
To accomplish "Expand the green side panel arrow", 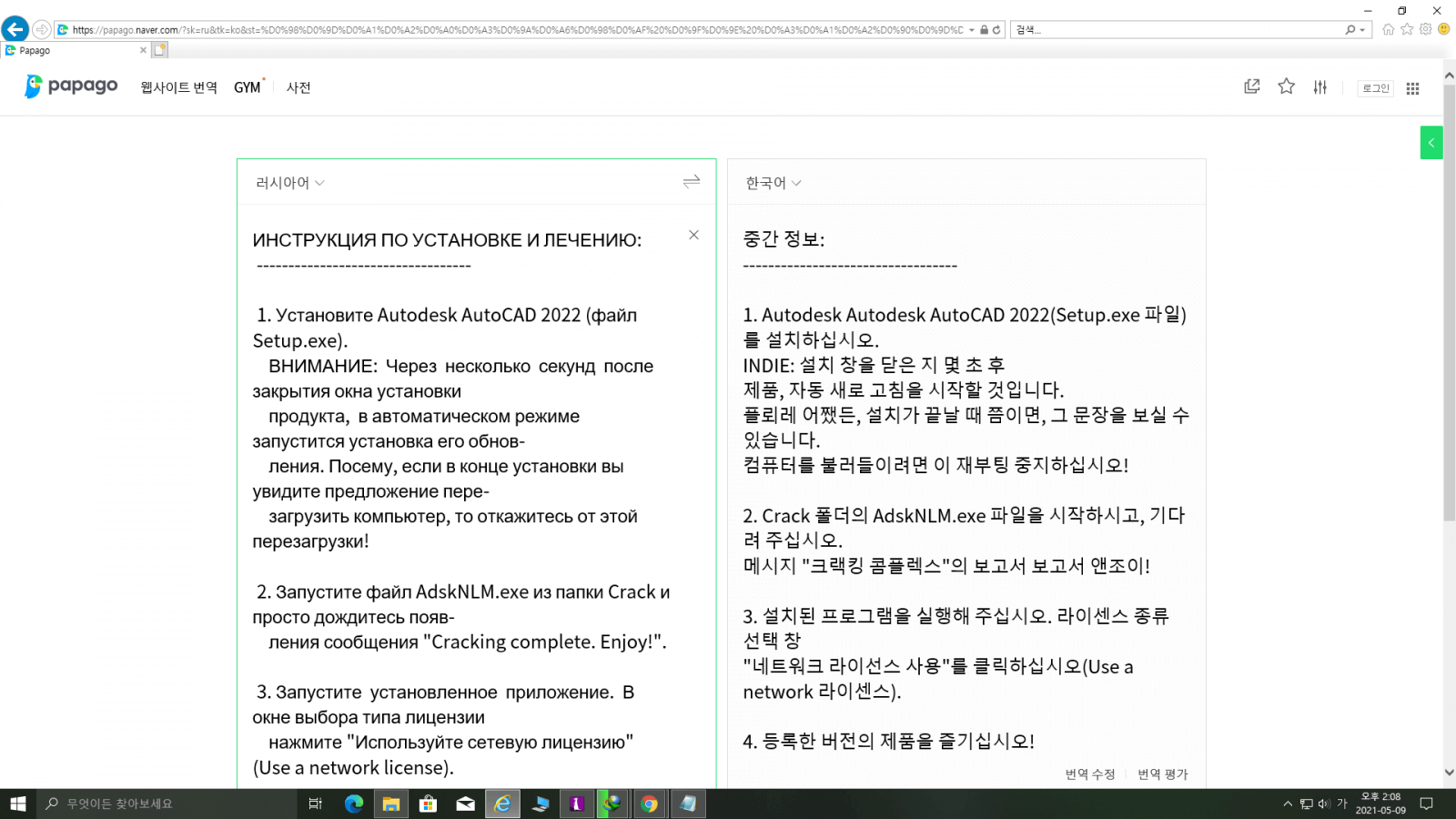I will (1431, 143).
